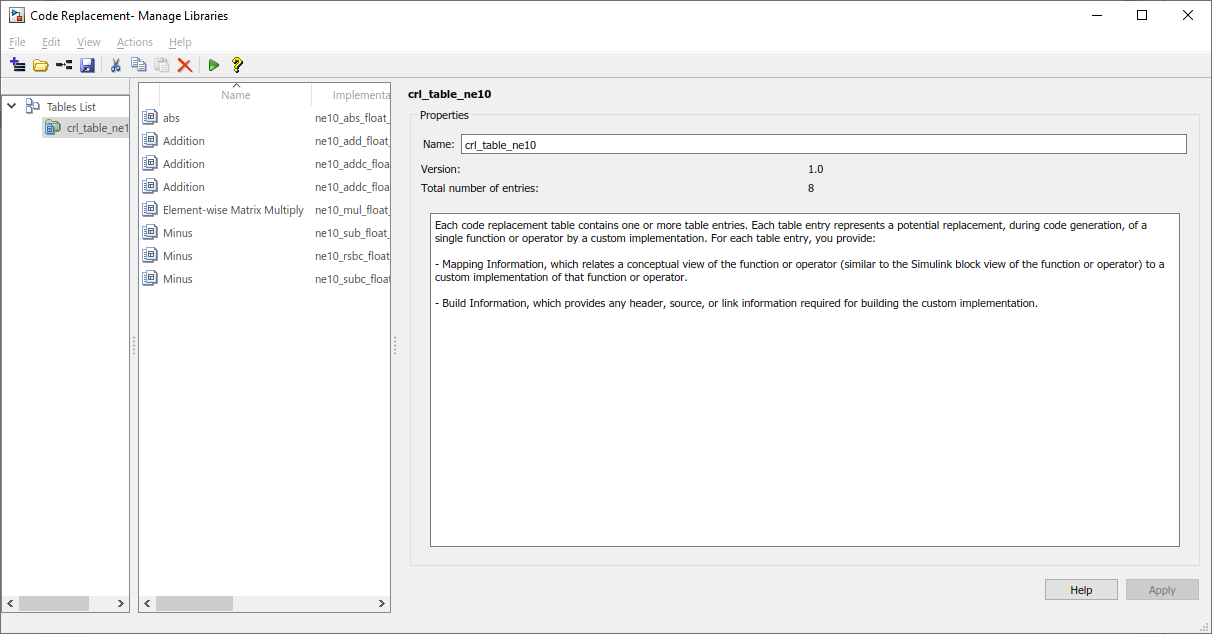
Task: Open the Edit menu
Action: (x=51, y=42)
